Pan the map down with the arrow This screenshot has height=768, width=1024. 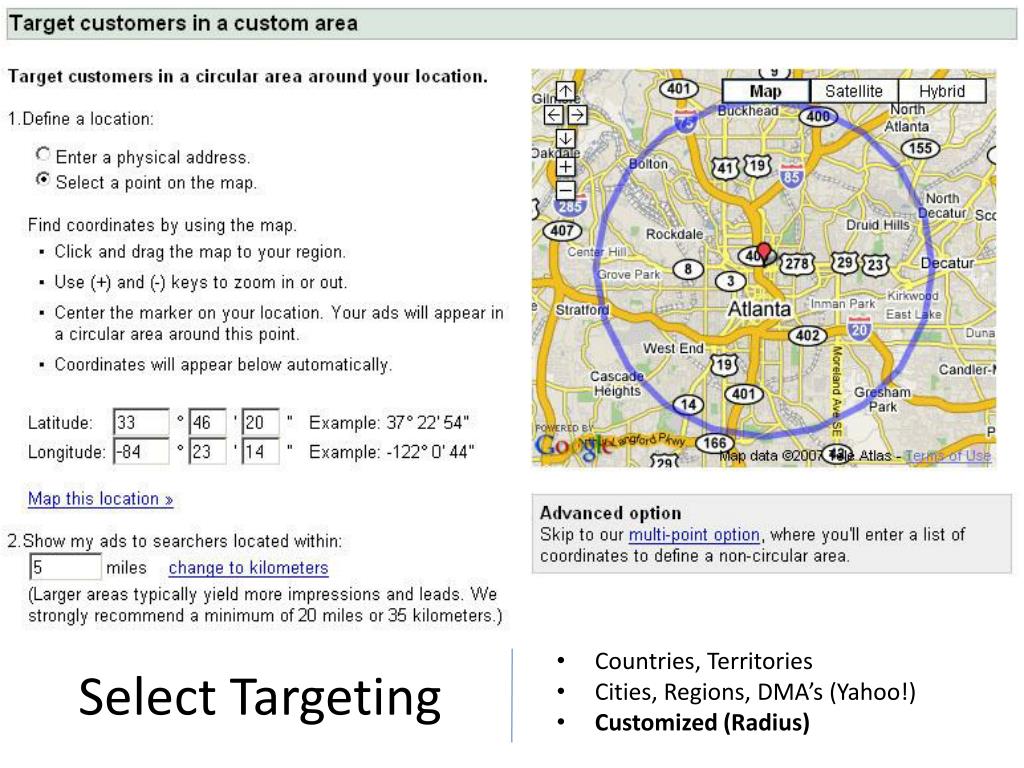(x=566, y=138)
